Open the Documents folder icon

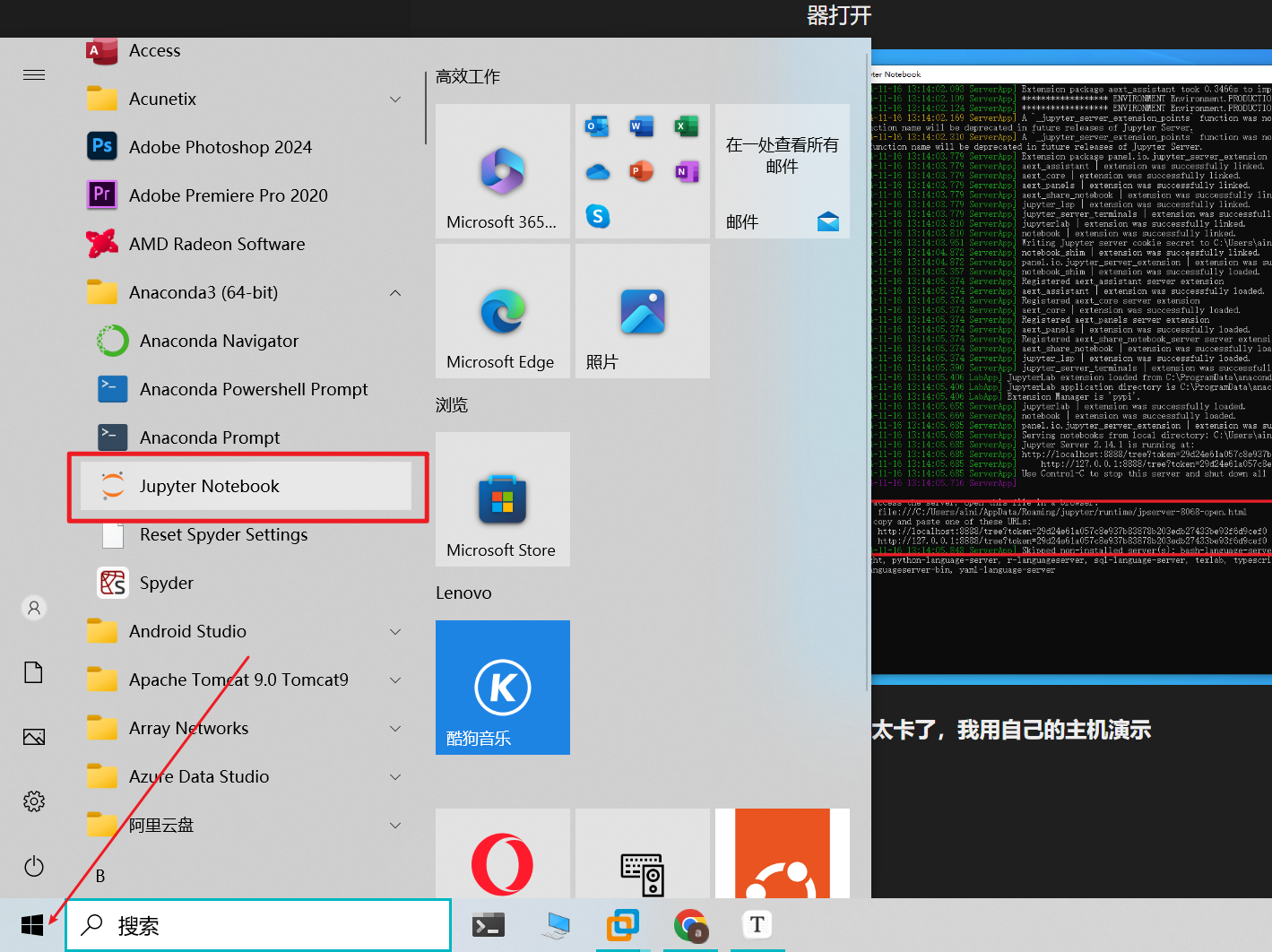point(34,672)
